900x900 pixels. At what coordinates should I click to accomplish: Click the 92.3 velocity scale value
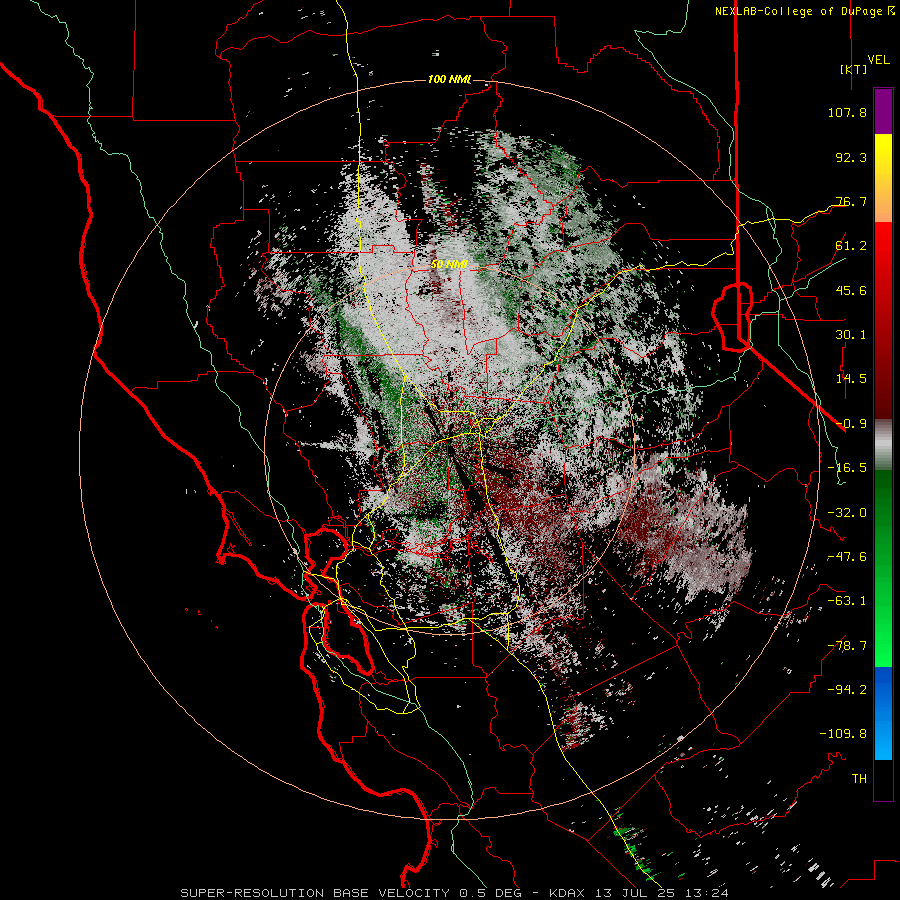pyautogui.click(x=851, y=157)
